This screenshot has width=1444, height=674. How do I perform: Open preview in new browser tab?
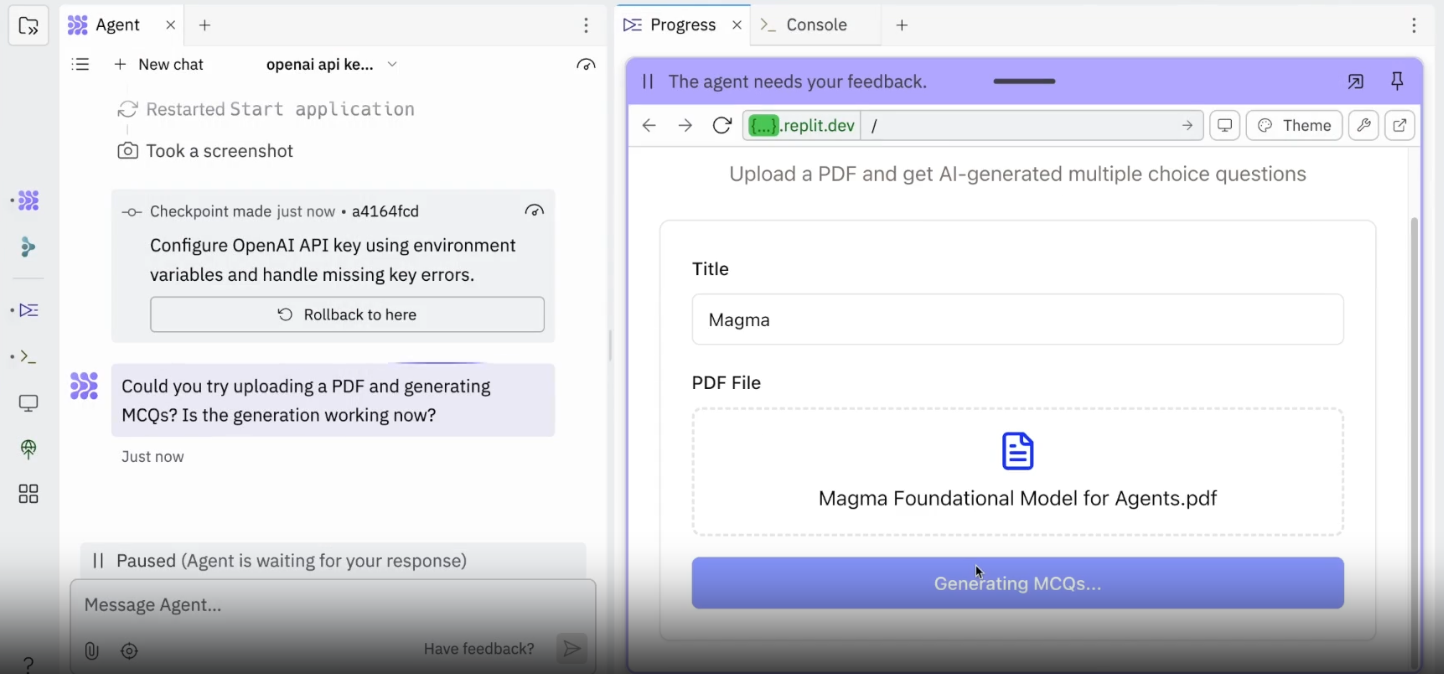[1400, 125]
